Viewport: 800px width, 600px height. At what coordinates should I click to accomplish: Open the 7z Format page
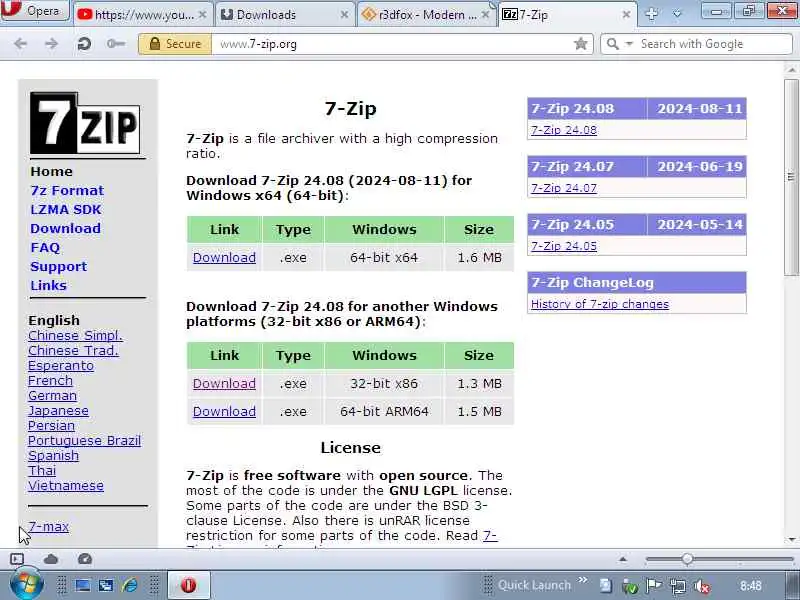67,190
